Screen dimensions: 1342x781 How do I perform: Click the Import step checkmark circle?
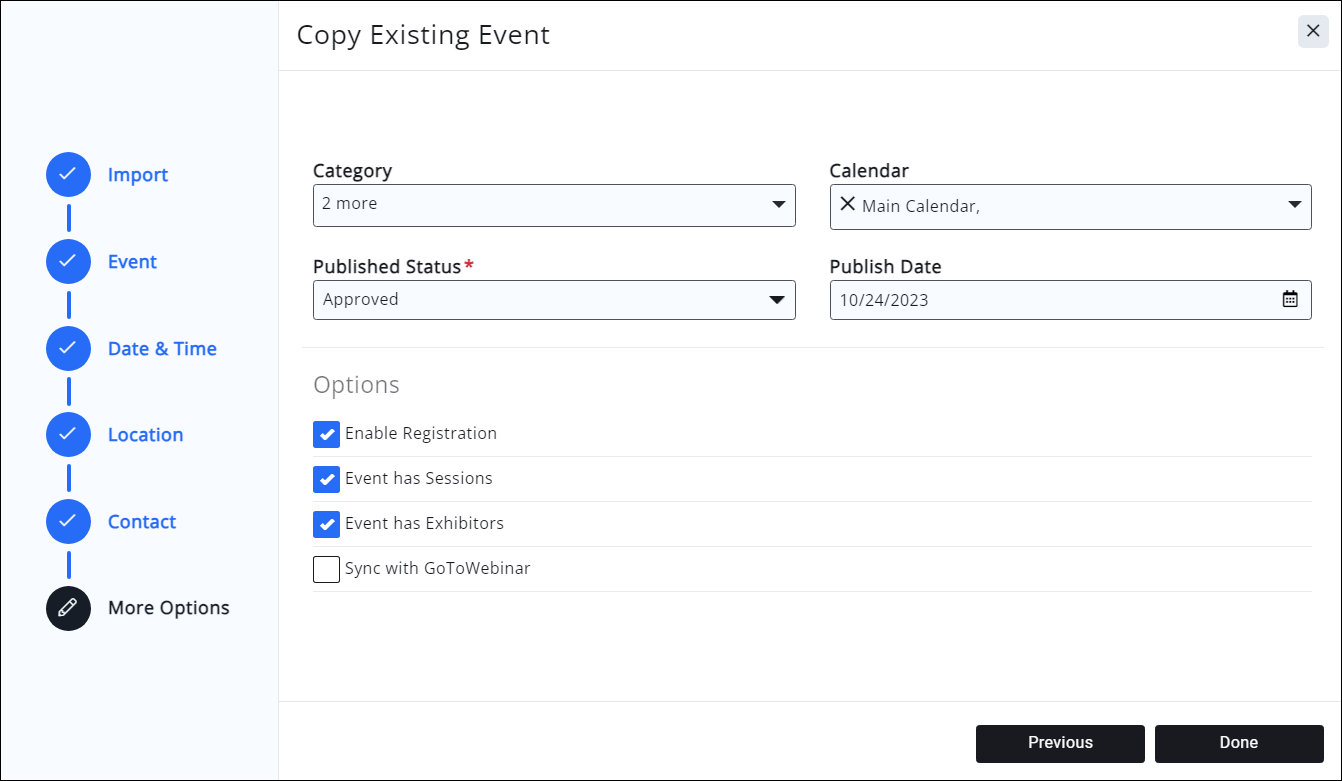point(68,175)
